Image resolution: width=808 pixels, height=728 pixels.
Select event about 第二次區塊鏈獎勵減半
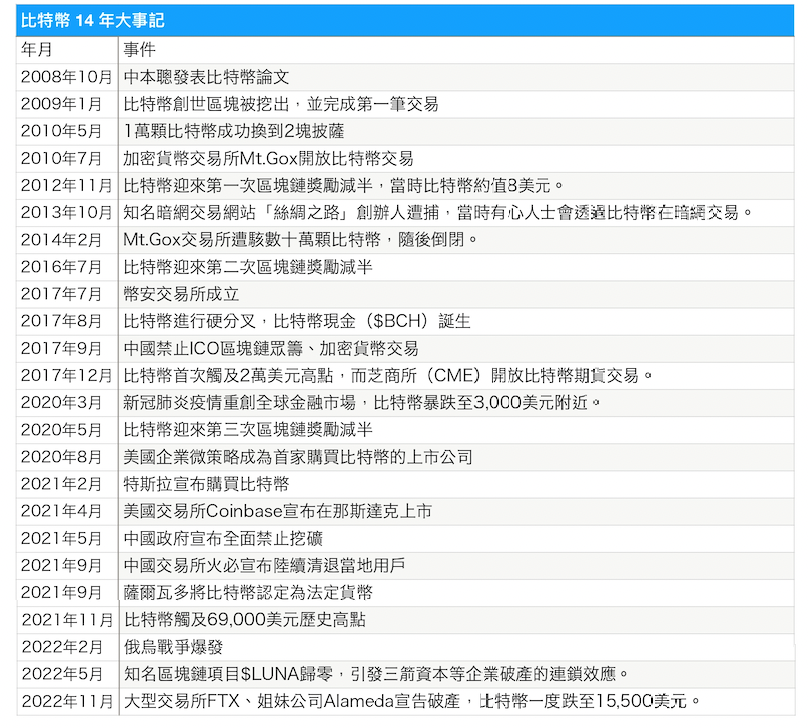(248, 267)
